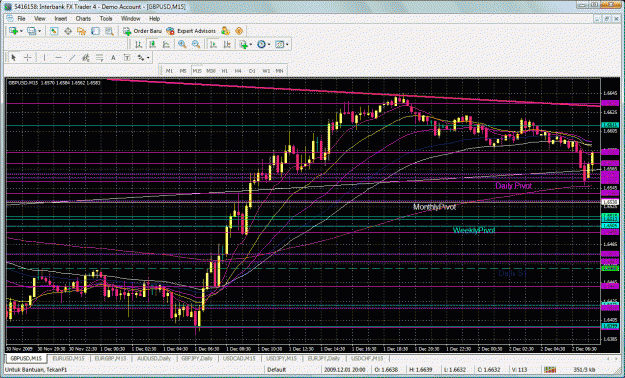Image resolution: width=625 pixels, height=378 pixels.
Task: Open the View menu
Action: pyautogui.click(x=40, y=19)
